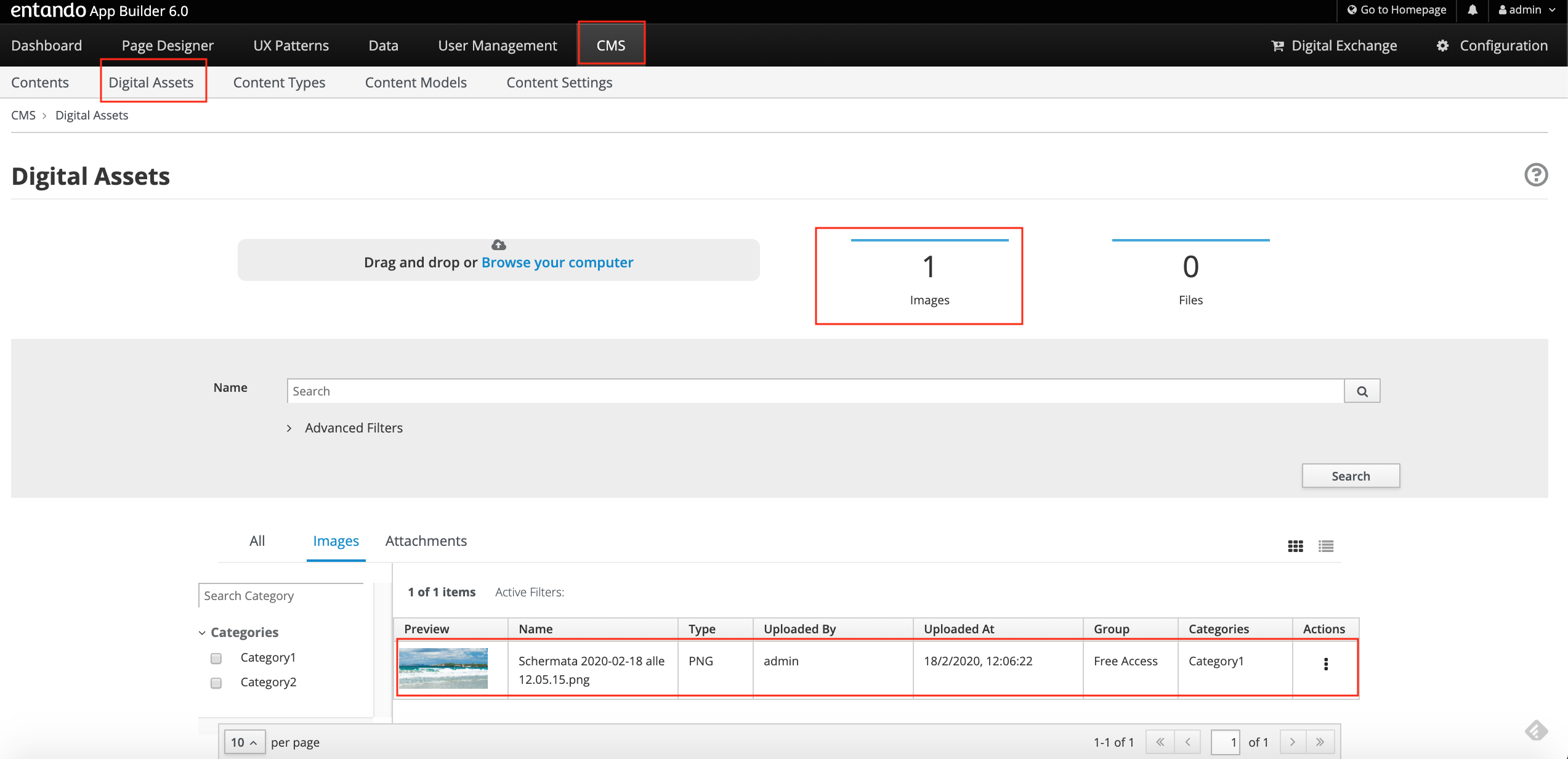Click Browse your computer link
Screen dimensions: 1568x759
coord(557,262)
